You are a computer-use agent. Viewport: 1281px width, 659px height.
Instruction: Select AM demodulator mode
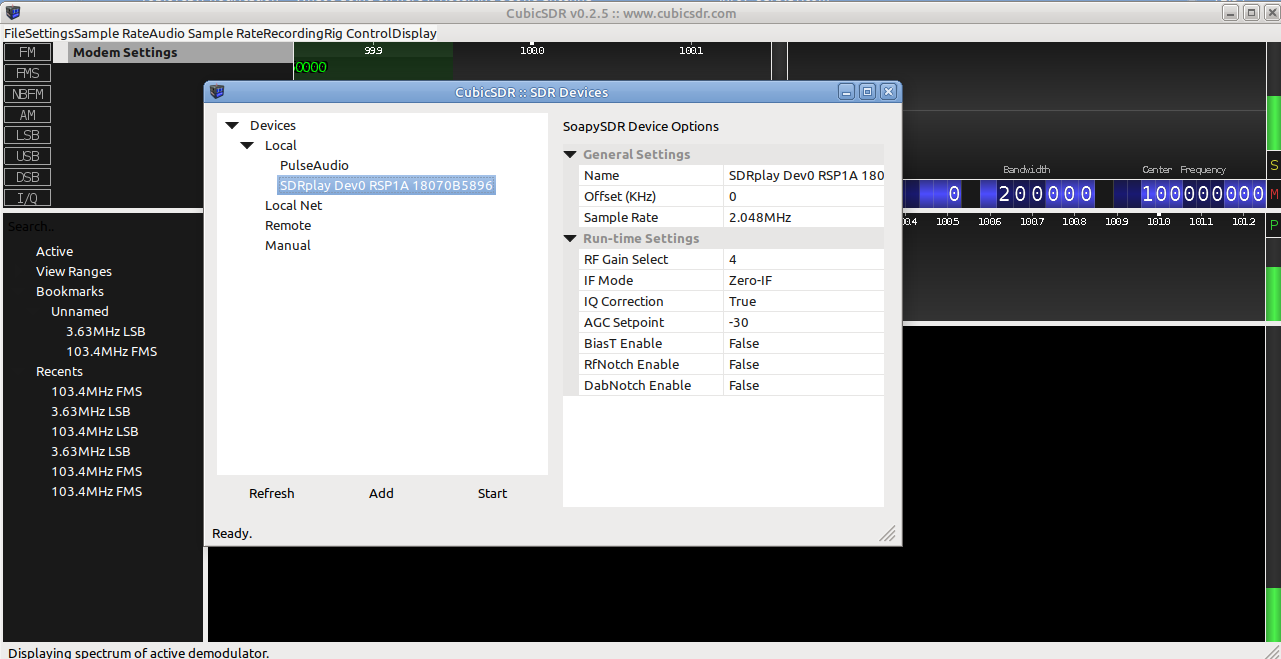click(27, 115)
